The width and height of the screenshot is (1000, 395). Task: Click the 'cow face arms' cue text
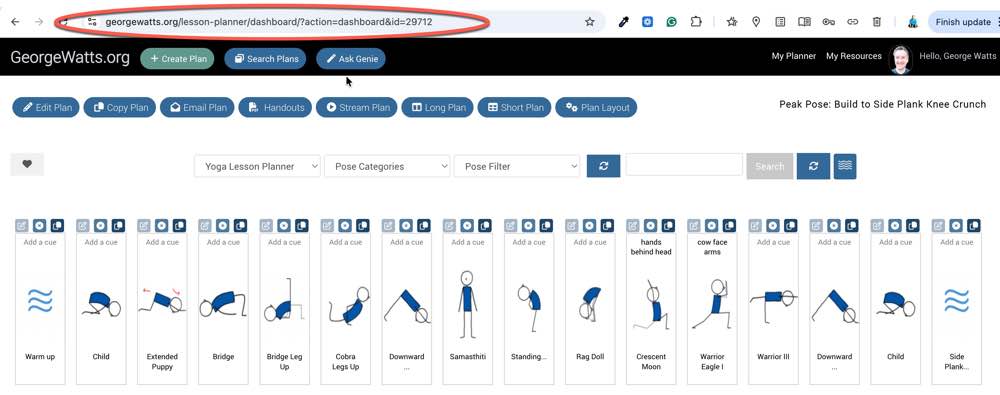point(712,247)
